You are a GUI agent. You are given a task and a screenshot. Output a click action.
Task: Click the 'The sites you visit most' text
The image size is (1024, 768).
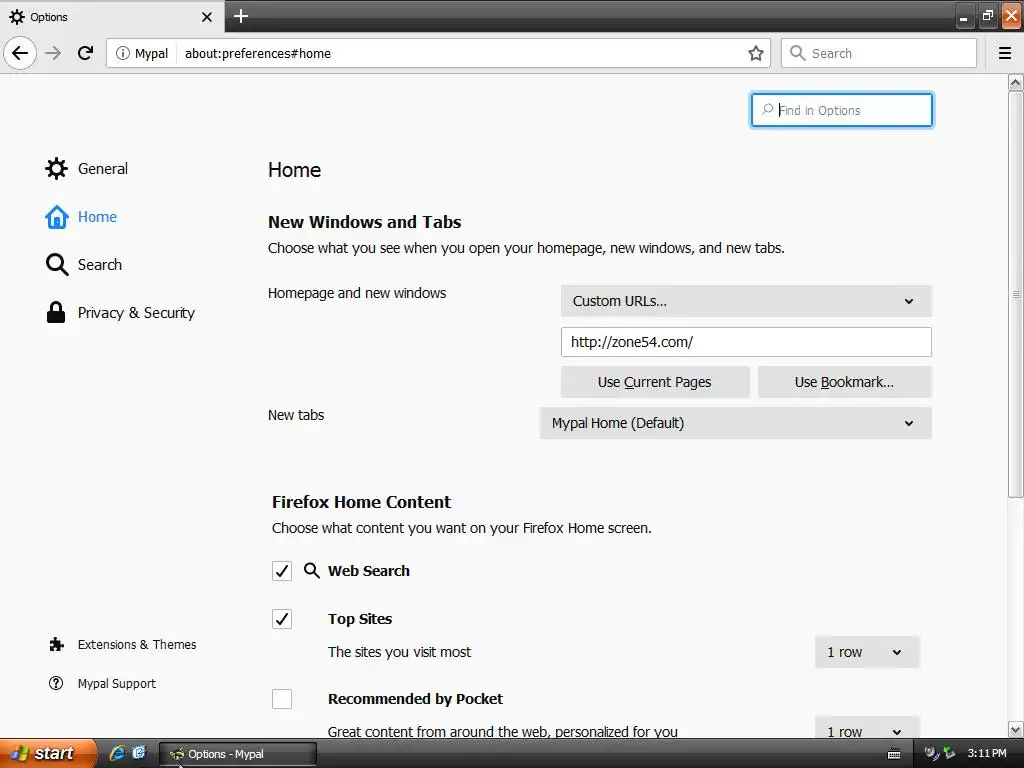pyautogui.click(x=399, y=652)
